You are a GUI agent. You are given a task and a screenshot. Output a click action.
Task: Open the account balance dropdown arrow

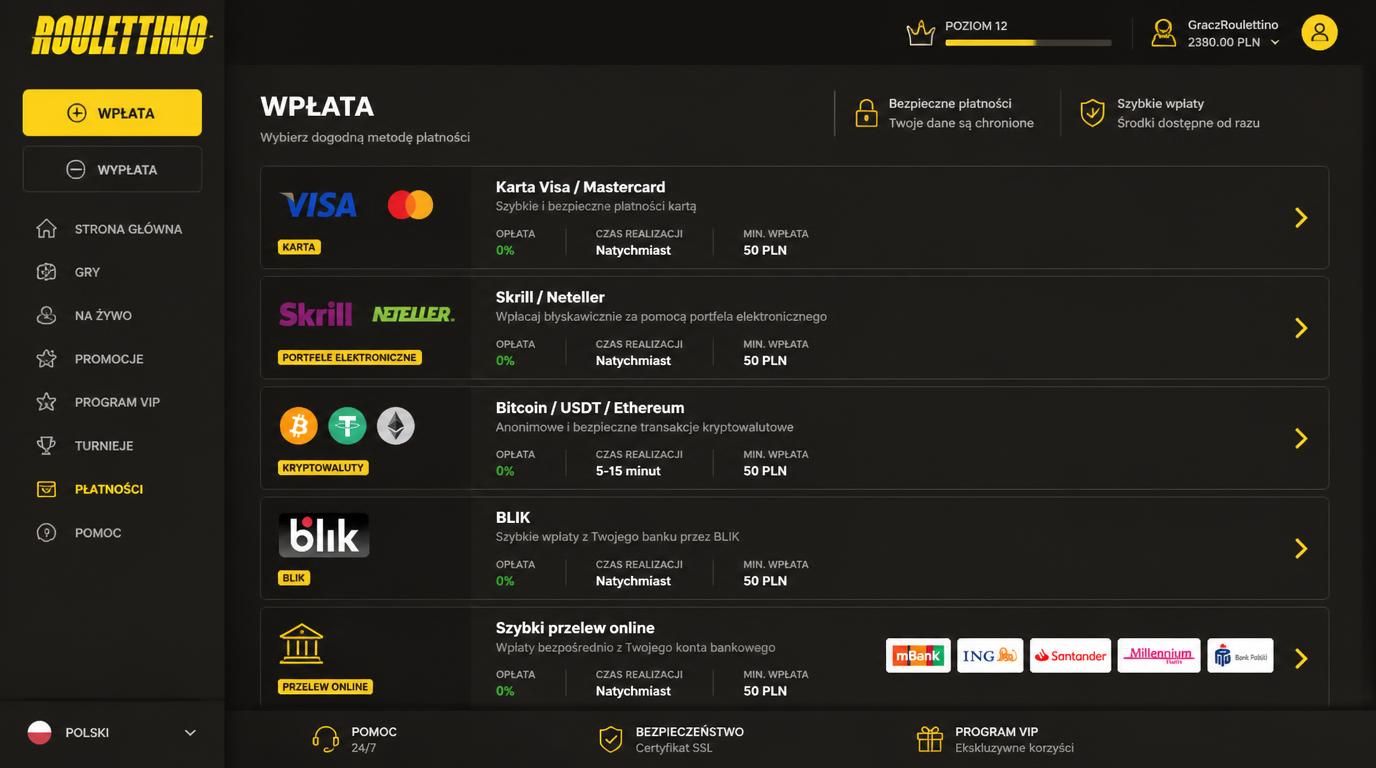pos(1275,43)
